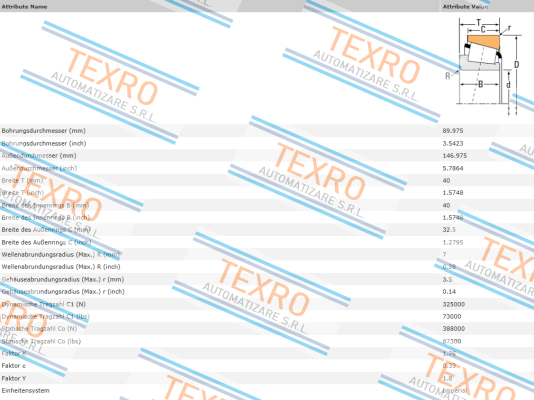Select the Breite des Außenrings C (inch) label
Image resolution: width=534 pixels, height=400 pixels.
pyautogui.click(x=46, y=242)
